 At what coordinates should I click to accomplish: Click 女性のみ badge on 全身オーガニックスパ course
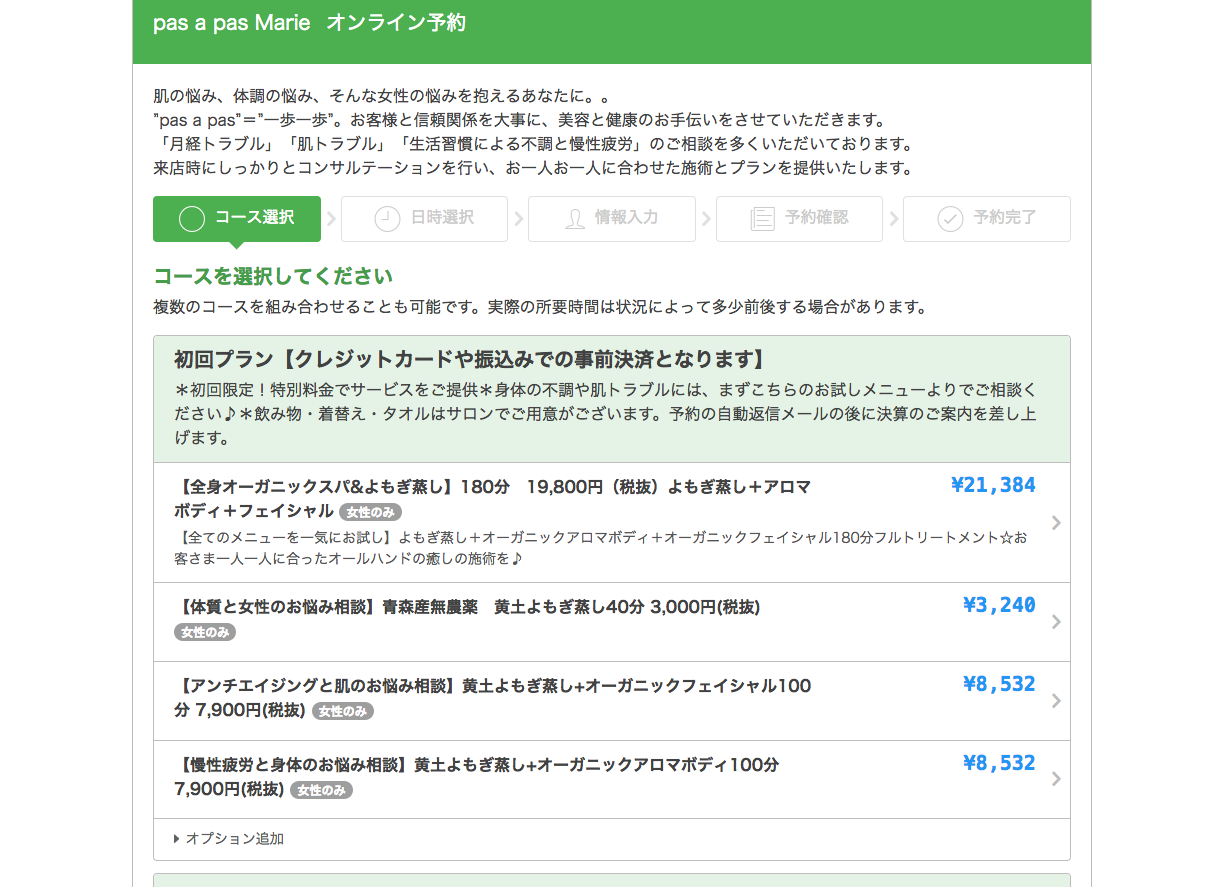[370, 512]
